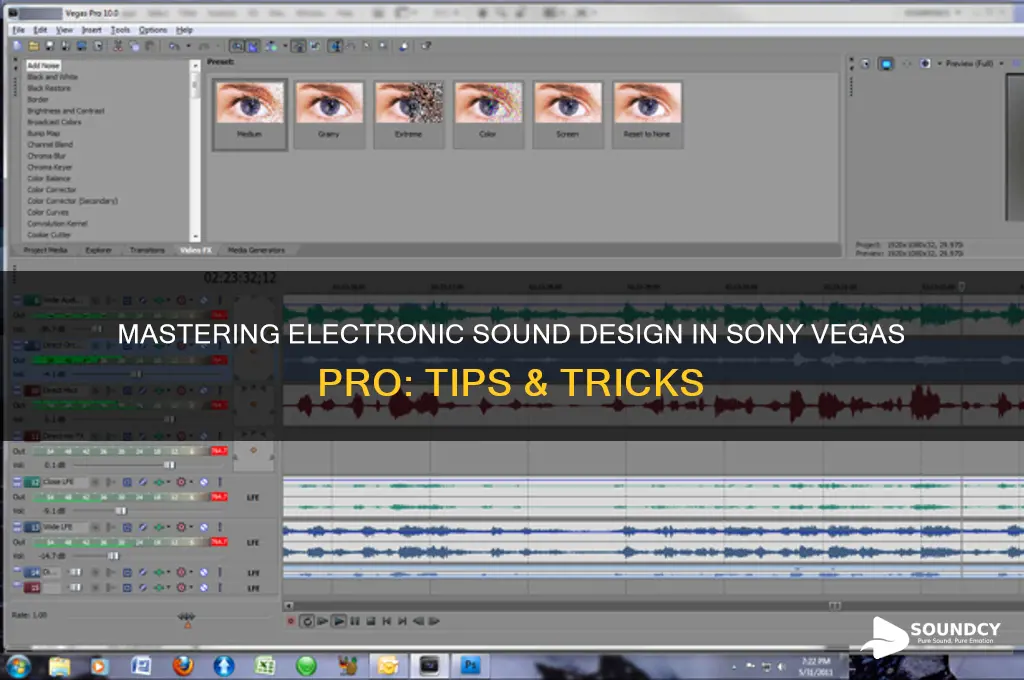Switch to the Project Media tab

pos(45,250)
